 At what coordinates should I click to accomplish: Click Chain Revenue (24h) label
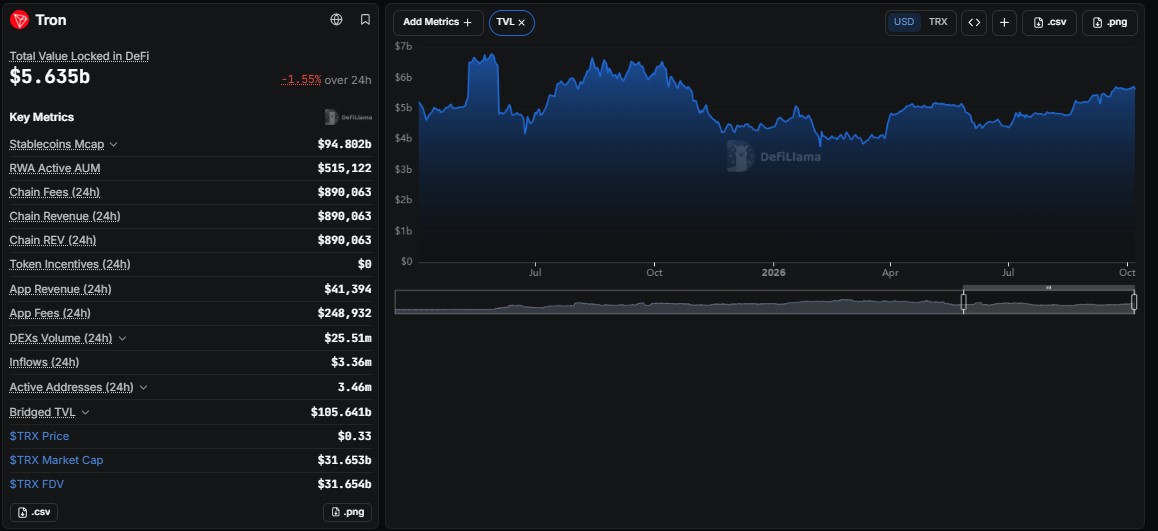click(65, 216)
